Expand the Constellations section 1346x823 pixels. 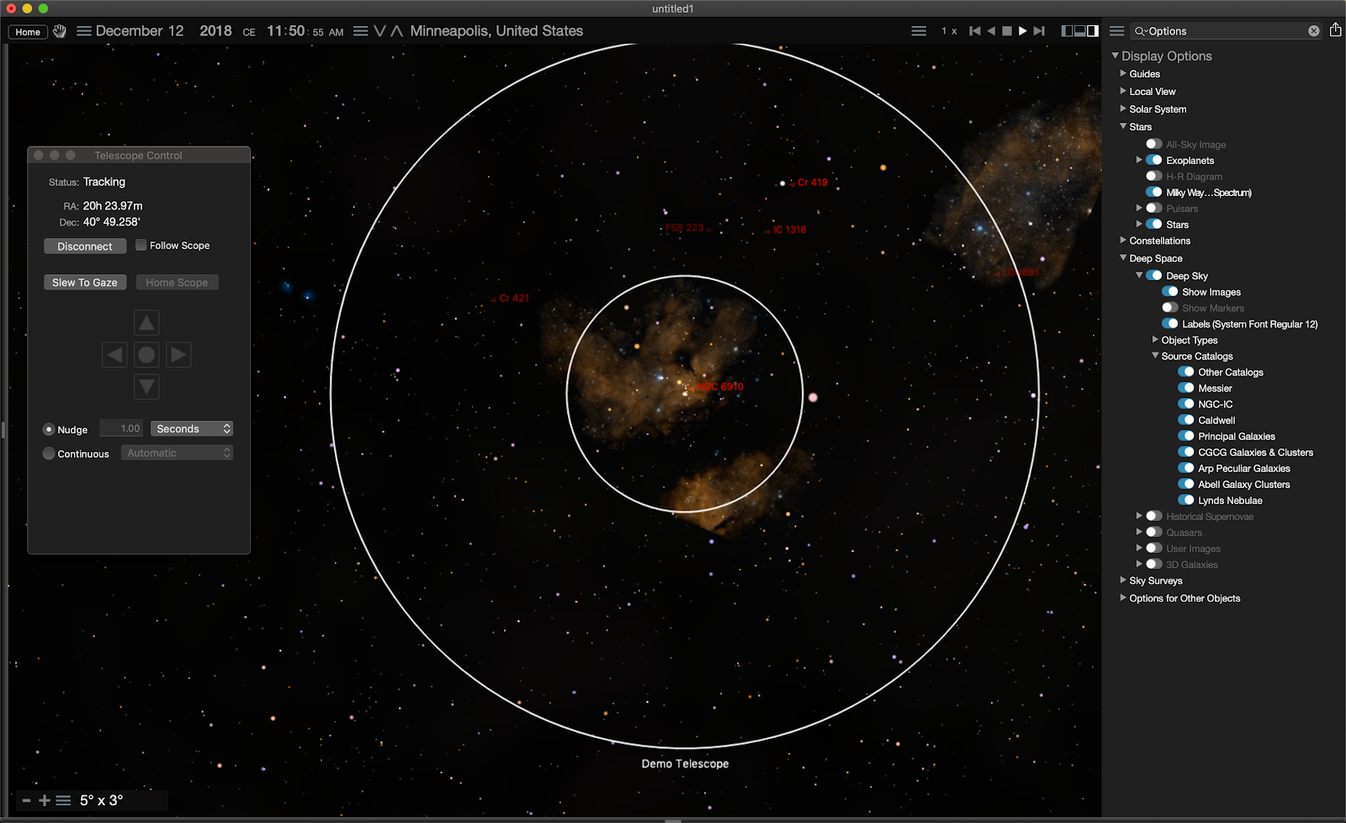click(x=1123, y=241)
